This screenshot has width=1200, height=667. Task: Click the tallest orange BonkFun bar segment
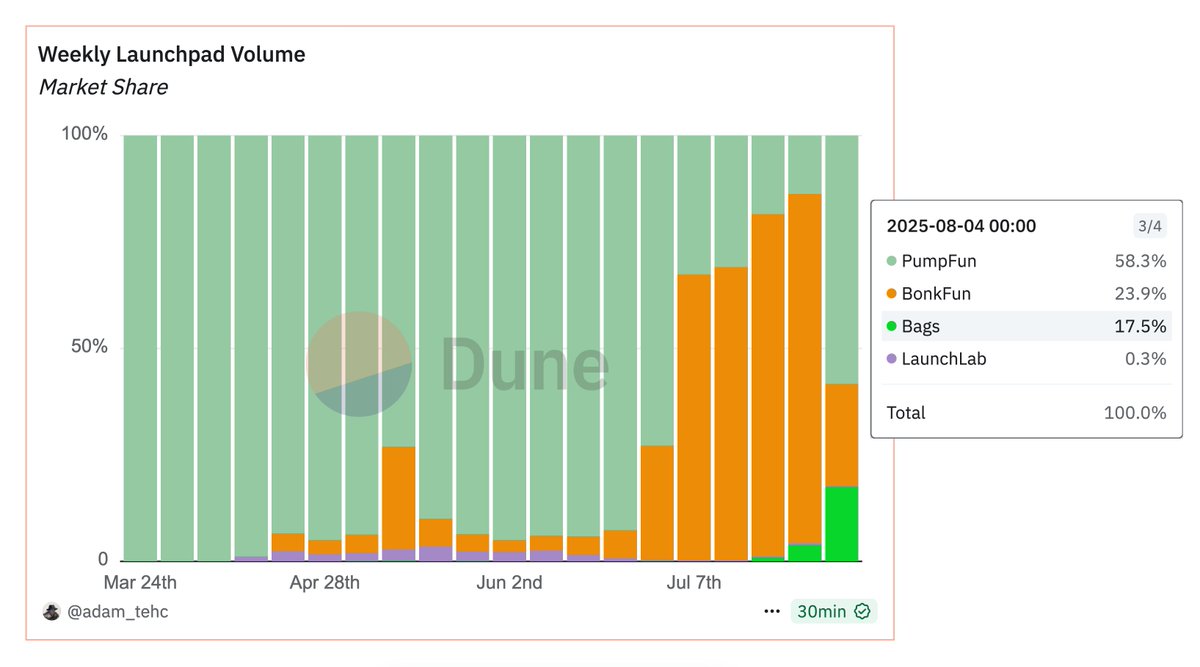click(x=804, y=370)
